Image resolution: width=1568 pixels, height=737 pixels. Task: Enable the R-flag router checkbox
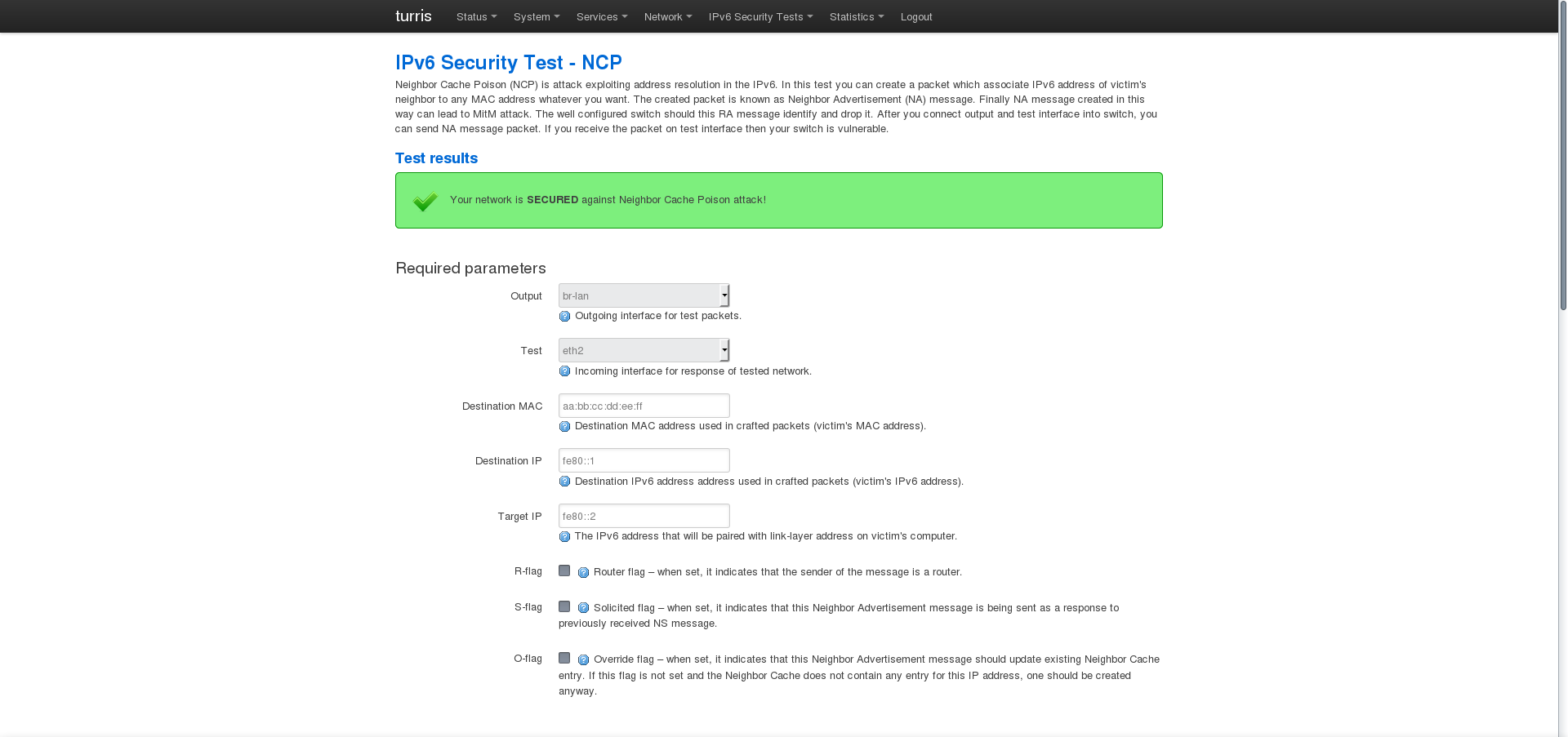pyautogui.click(x=564, y=571)
